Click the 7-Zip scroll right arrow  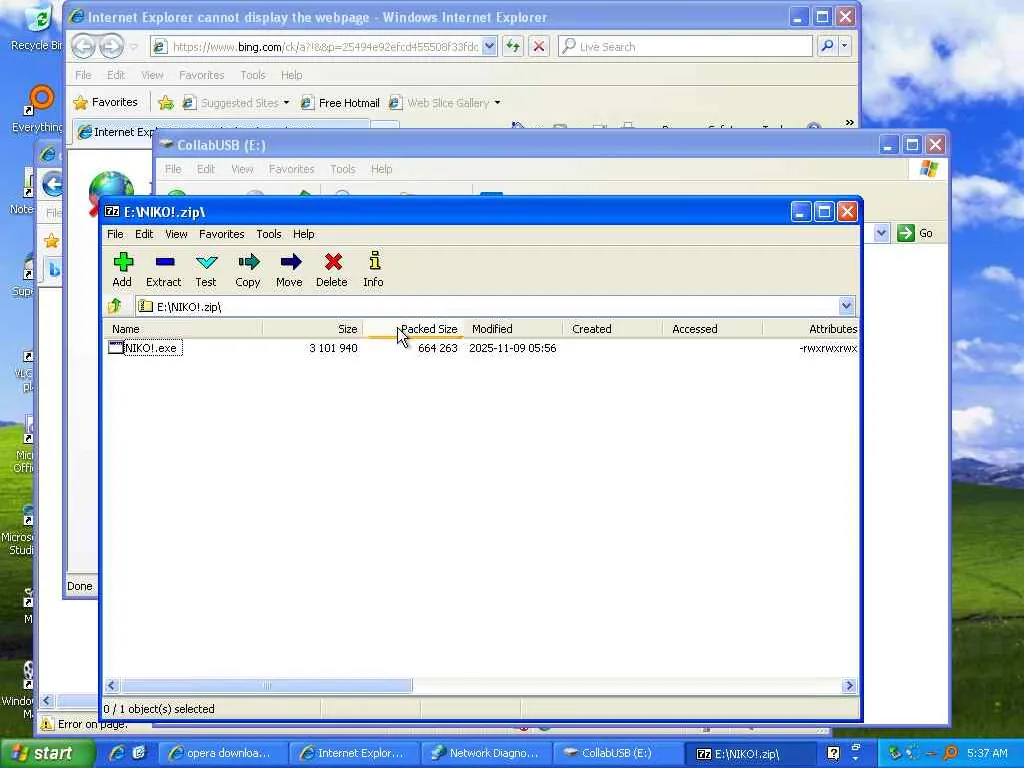click(849, 685)
